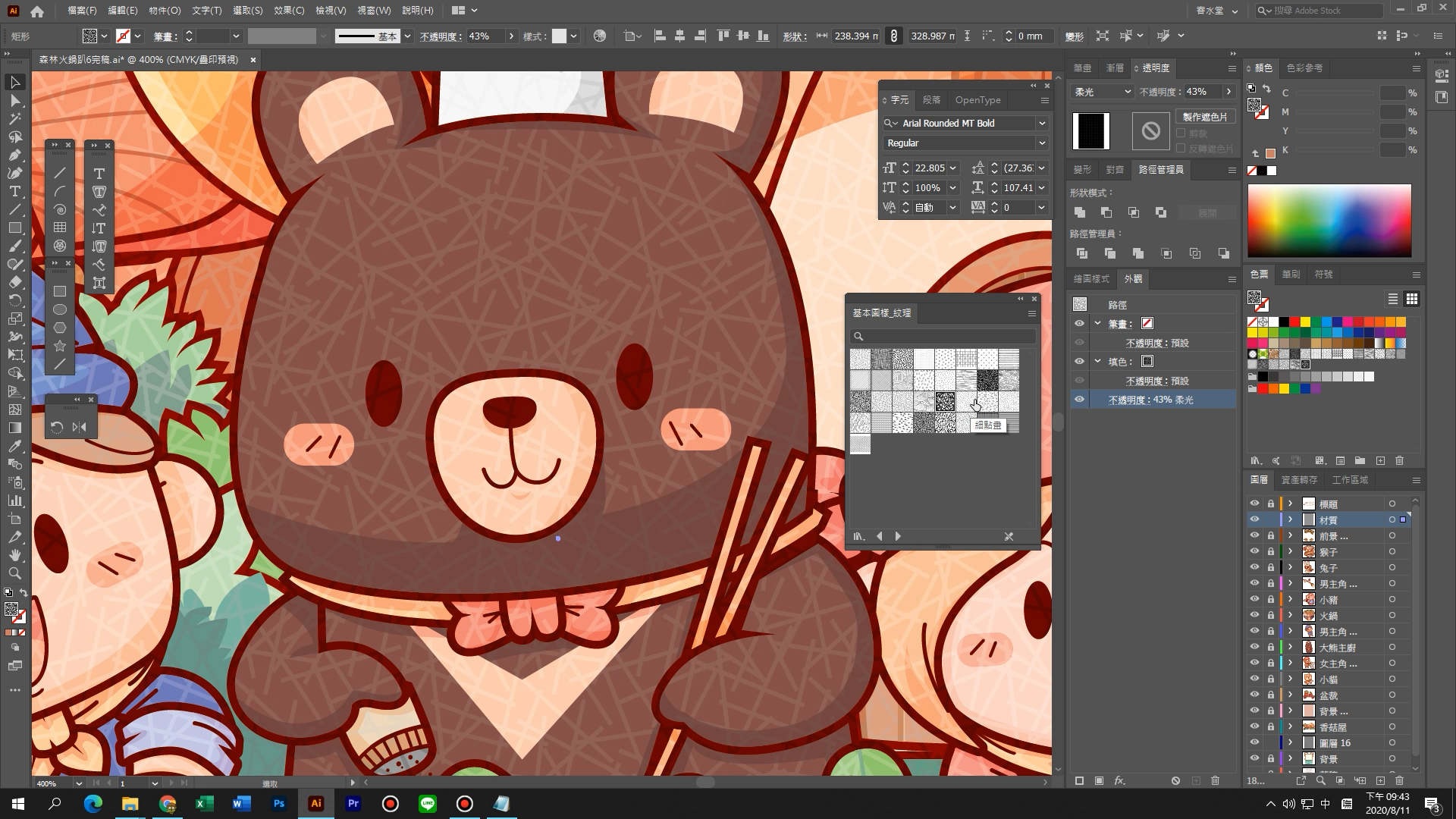Select the Spiral tool in the floating line panel
Screen dimensions: 1456x819
[x=60, y=209]
